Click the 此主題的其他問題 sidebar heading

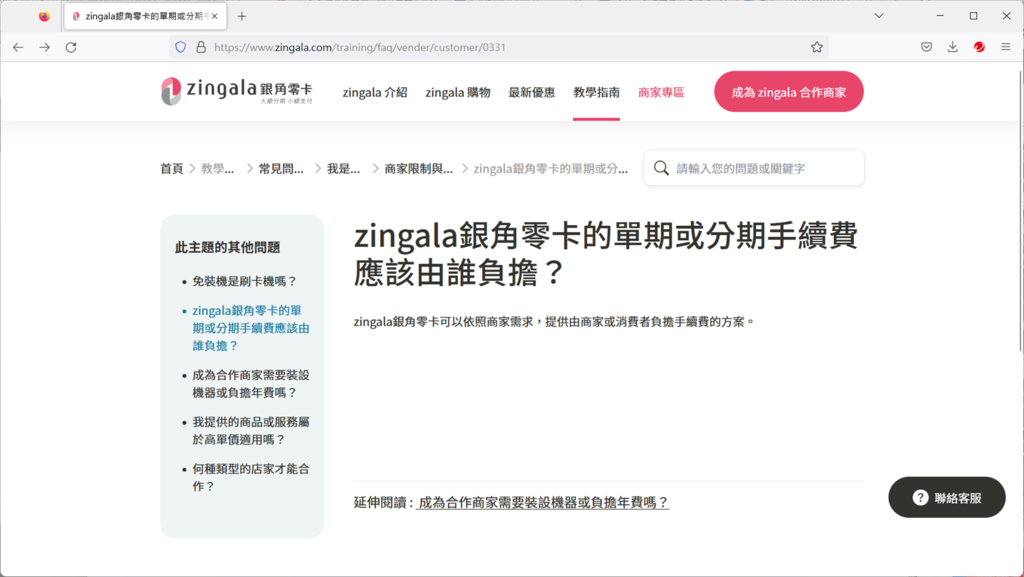point(227,247)
